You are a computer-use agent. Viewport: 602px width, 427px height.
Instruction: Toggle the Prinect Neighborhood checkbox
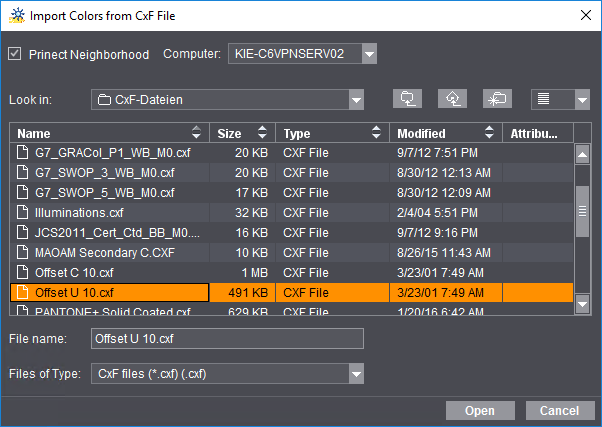(15, 54)
